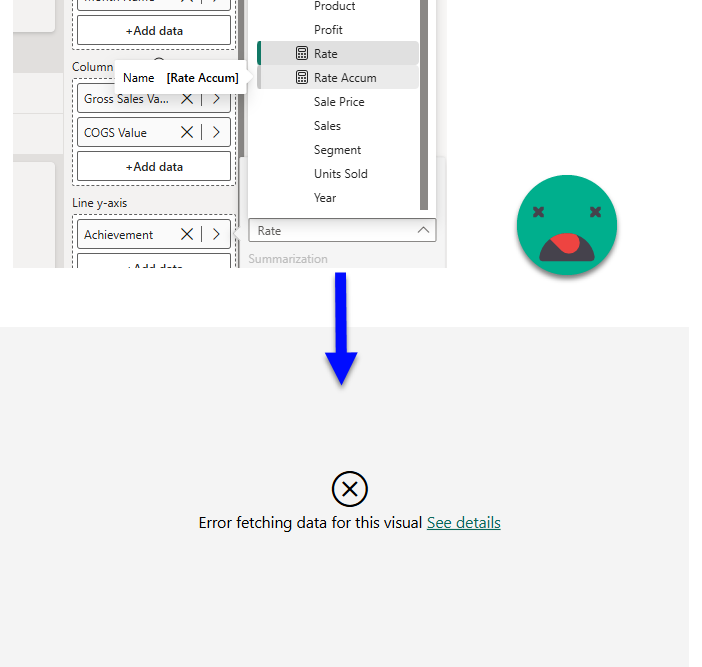This screenshot has height=667, width=702.
Task: Choose Profit in the field list
Action: (x=328, y=30)
